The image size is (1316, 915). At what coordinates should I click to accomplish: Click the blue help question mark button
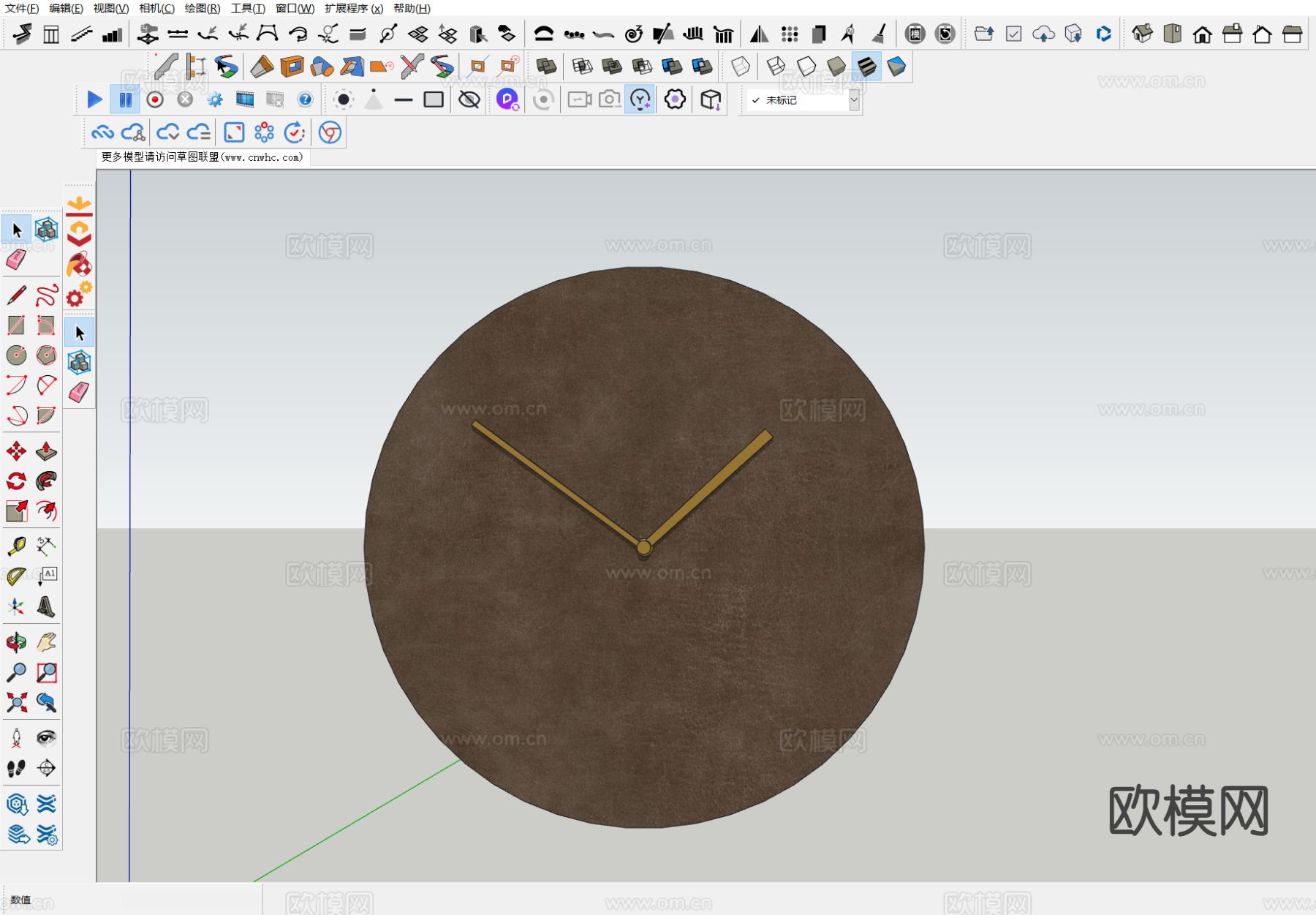click(x=305, y=99)
